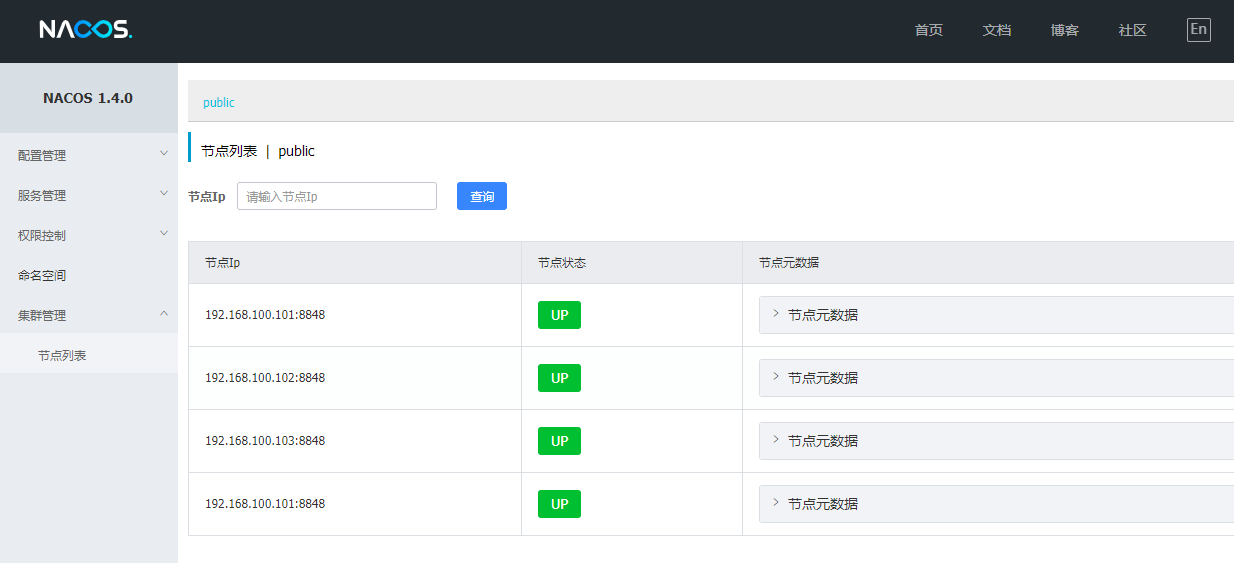Focus the 节点Ip search input
Image resolution: width=1234 pixels, height=563 pixels.
point(336,196)
